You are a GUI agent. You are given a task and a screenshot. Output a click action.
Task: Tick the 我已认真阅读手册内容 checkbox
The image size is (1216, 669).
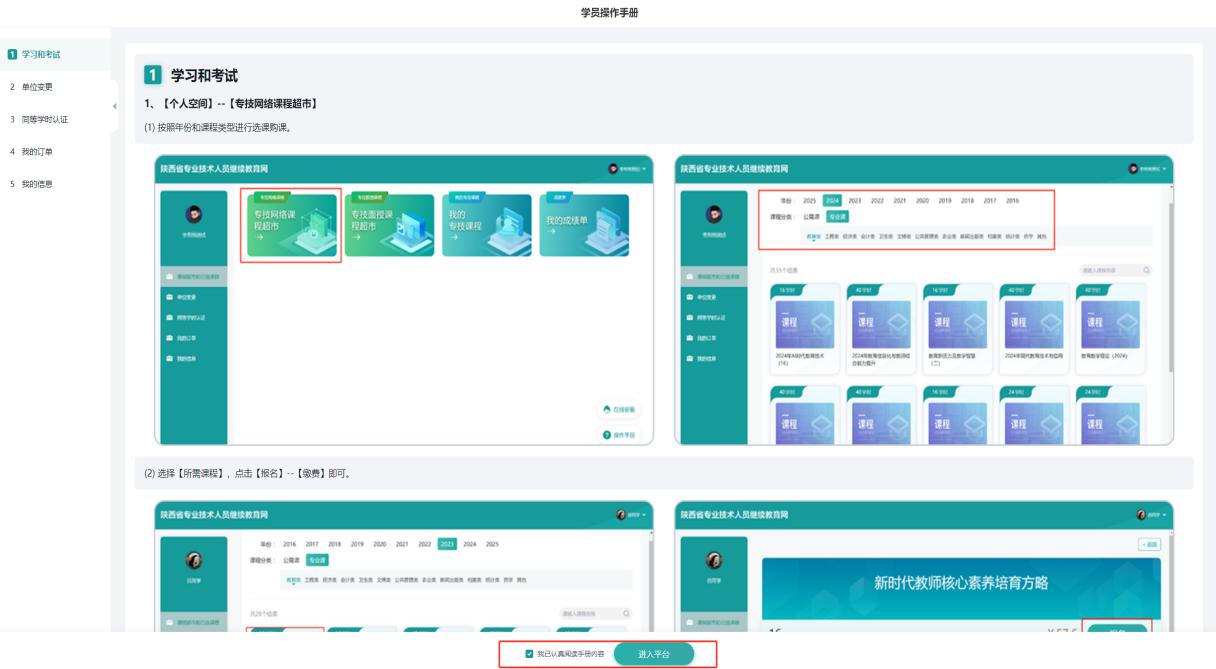pyautogui.click(x=529, y=654)
